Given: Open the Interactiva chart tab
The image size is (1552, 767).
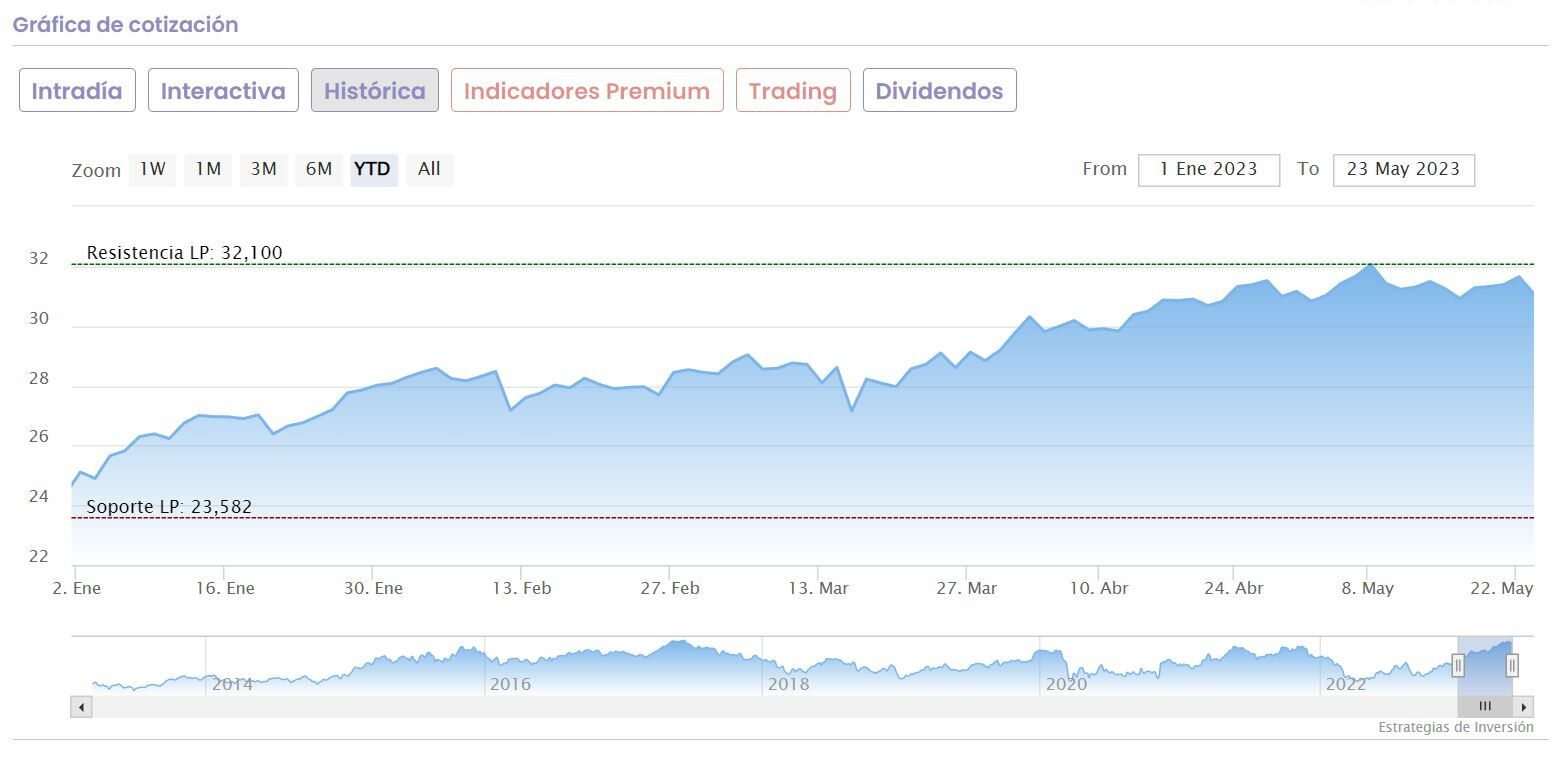Looking at the screenshot, I should [223, 91].
